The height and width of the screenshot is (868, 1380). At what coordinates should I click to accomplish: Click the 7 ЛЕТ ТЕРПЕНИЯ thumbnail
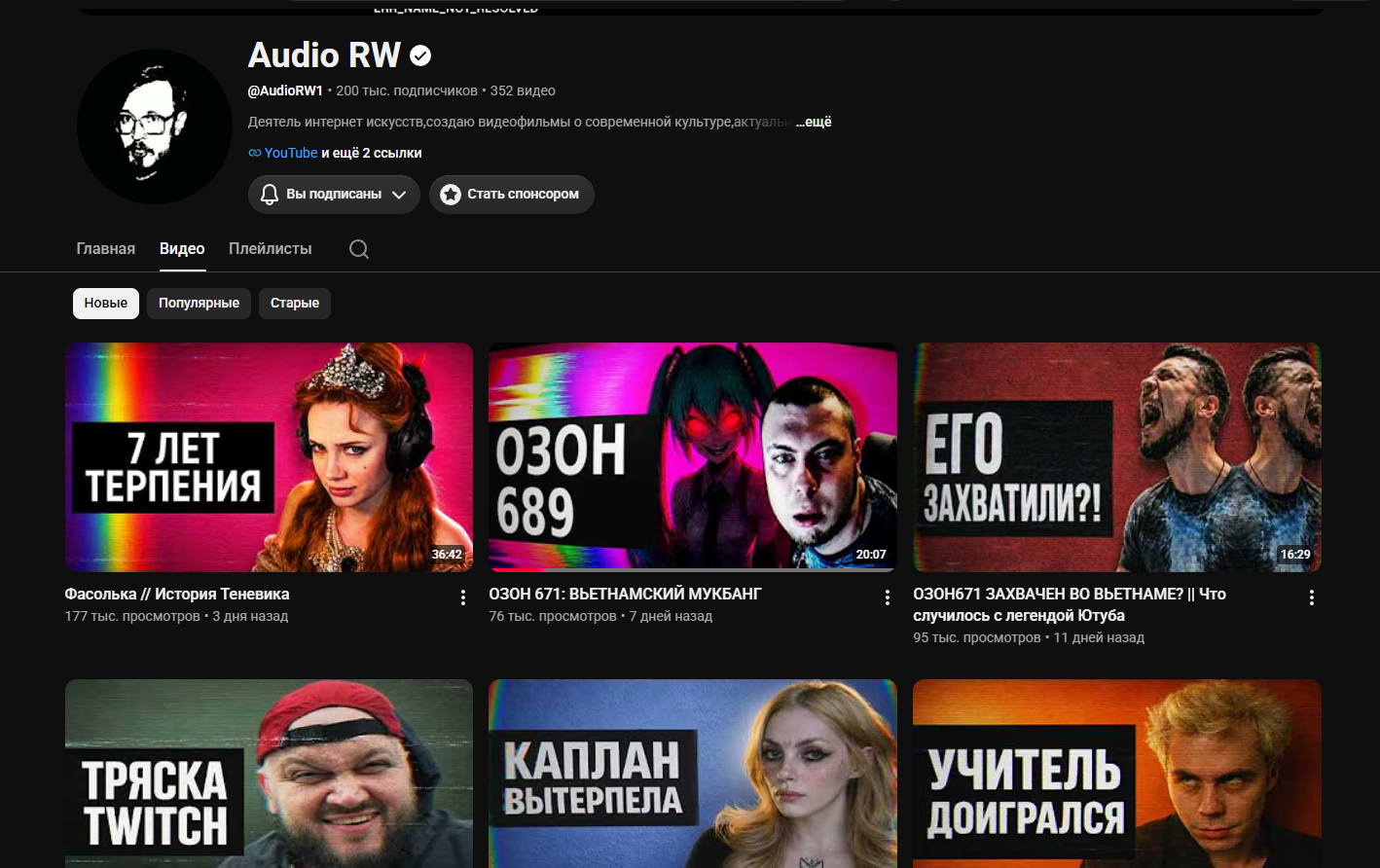[269, 457]
